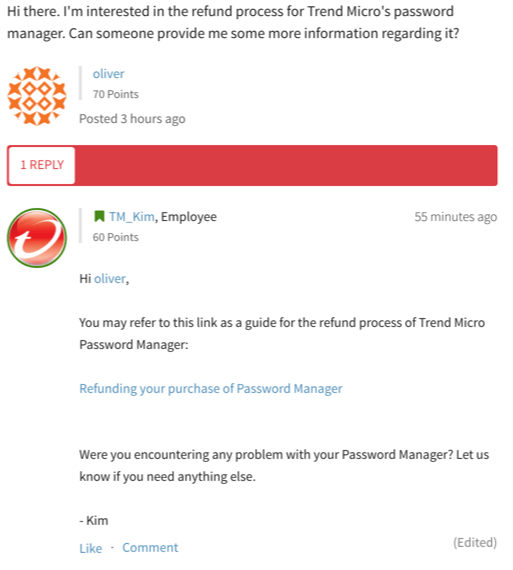Screen dimensions: 513x570
Task: Select the 1 REPLY tab
Action: pos(42,165)
